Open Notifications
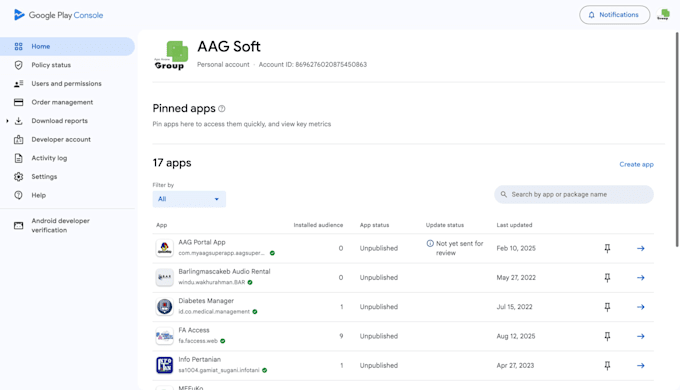Viewport: 680px width, 390px height. (614, 15)
